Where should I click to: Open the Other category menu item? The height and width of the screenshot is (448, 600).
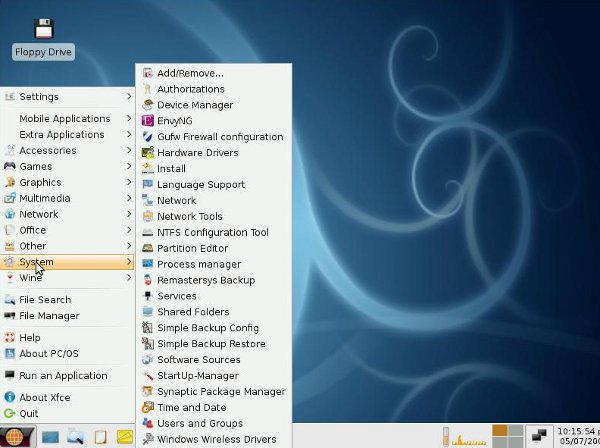click(x=67, y=246)
